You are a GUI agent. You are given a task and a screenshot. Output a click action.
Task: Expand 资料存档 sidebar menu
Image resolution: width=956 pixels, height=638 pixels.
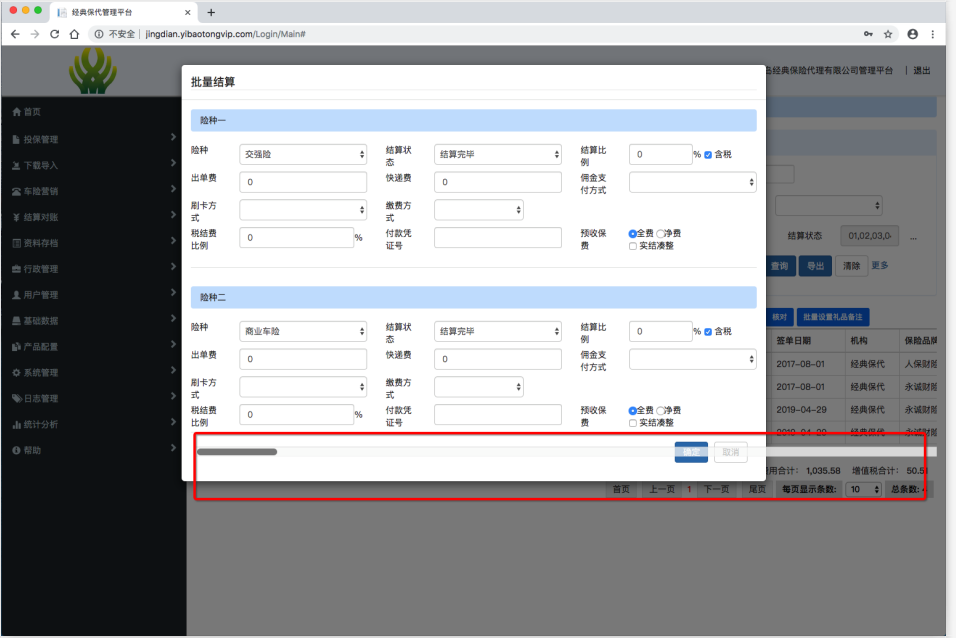[x=93, y=243]
